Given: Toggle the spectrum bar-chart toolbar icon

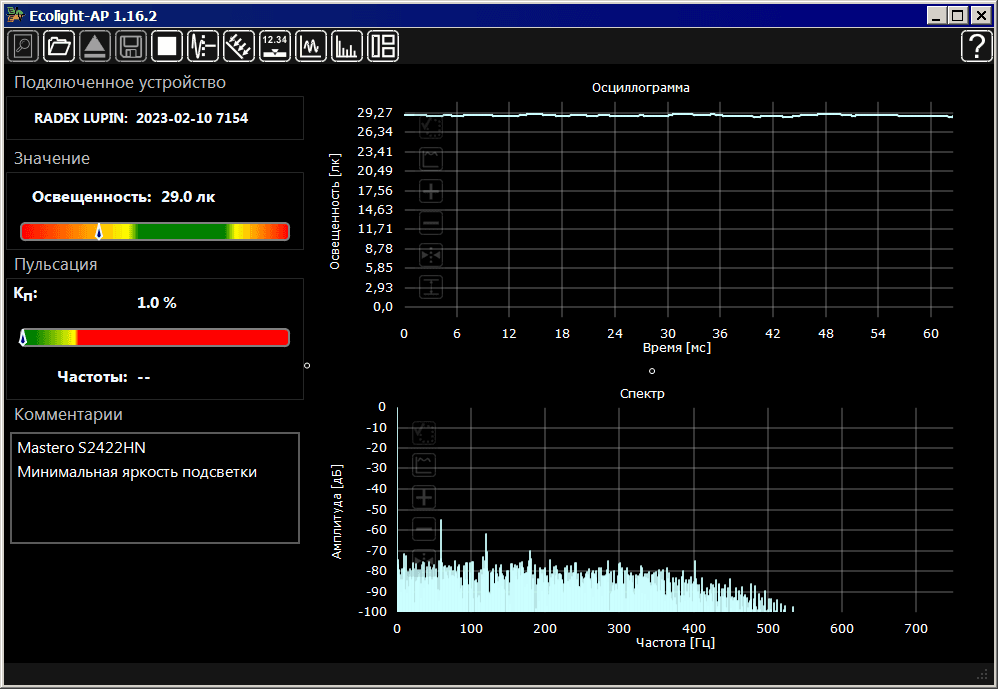Looking at the screenshot, I should [347, 46].
